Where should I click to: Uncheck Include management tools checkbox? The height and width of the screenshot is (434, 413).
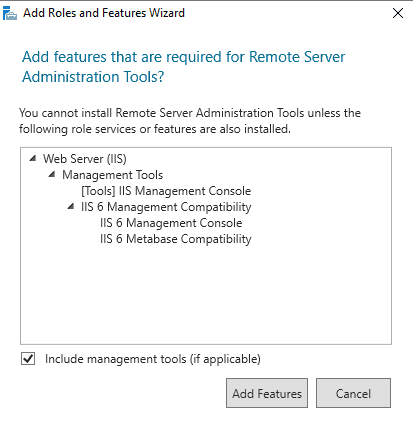point(28,359)
